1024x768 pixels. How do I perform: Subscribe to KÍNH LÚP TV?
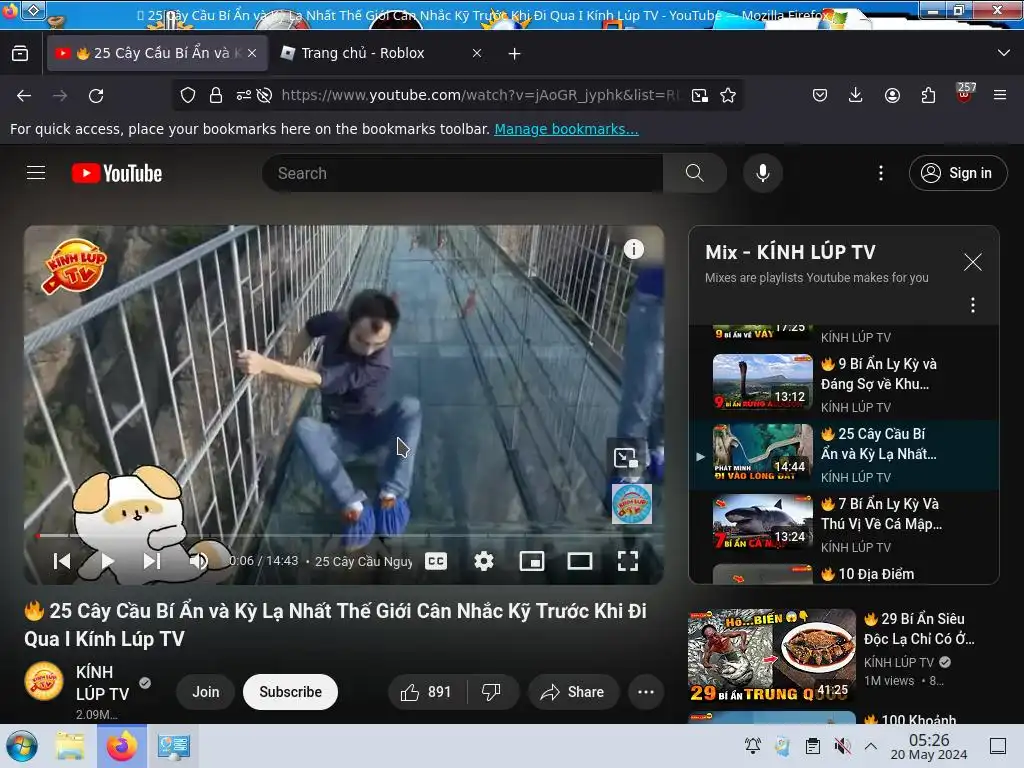click(x=291, y=692)
